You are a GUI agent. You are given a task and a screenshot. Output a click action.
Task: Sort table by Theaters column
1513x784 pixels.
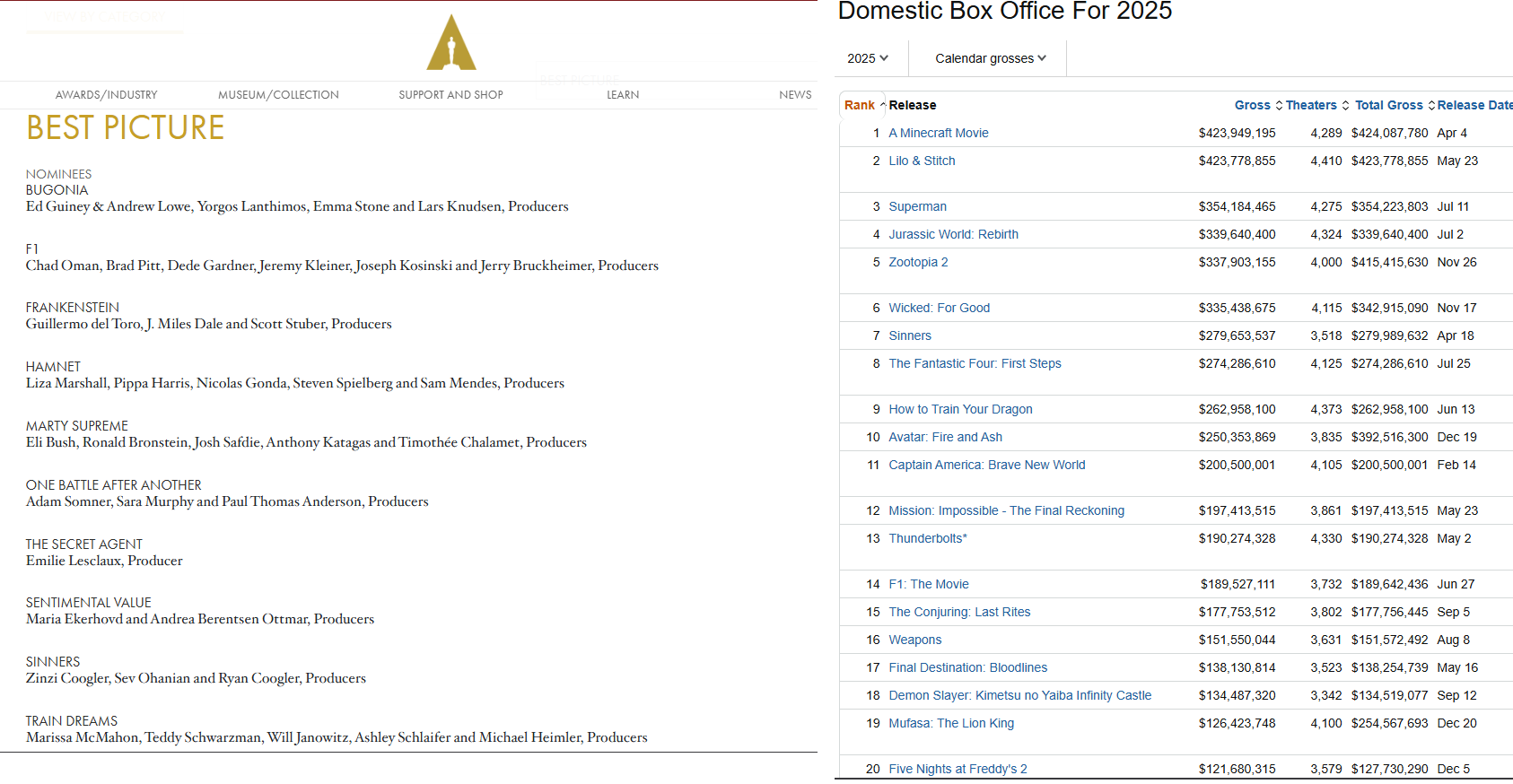click(x=1317, y=105)
